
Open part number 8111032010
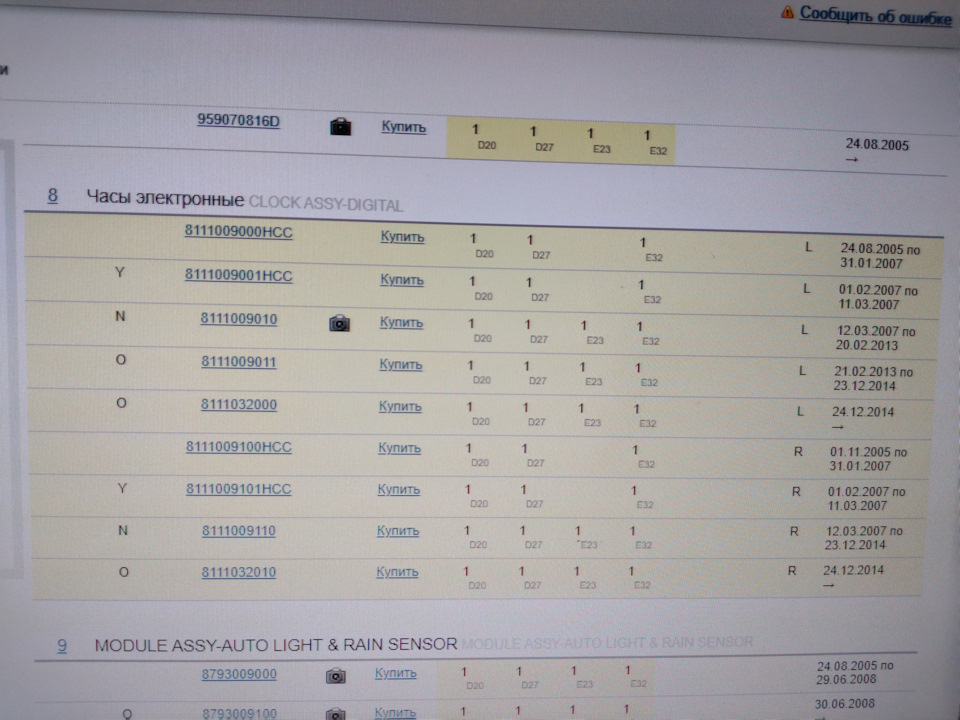[x=239, y=572]
